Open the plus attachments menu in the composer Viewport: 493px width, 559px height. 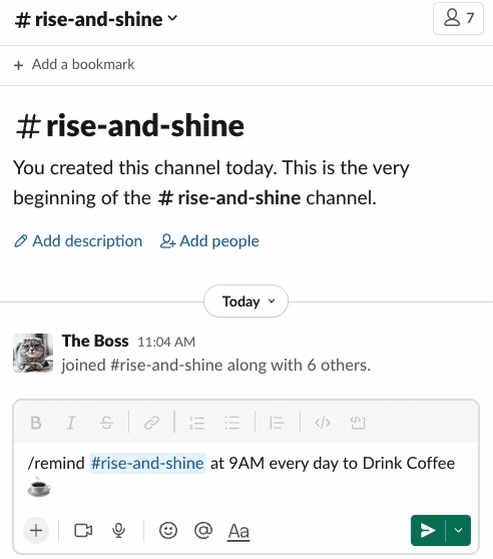click(x=36, y=530)
